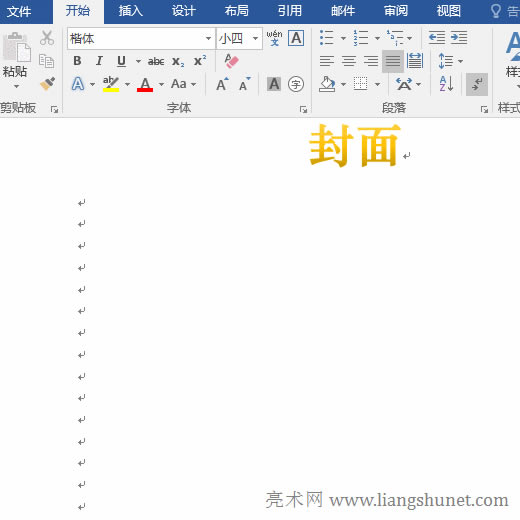Expand the font size dropdown list
The image size is (520, 520).
(x=255, y=39)
